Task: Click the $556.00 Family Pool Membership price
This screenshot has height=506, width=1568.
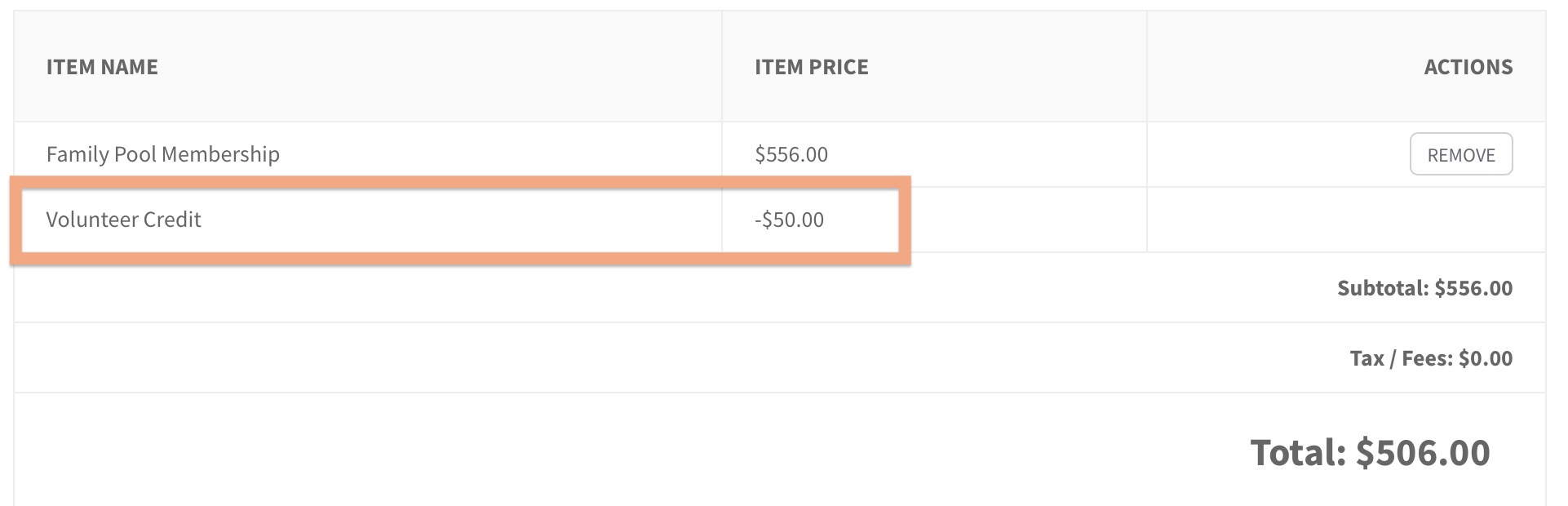Action: click(791, 154)
